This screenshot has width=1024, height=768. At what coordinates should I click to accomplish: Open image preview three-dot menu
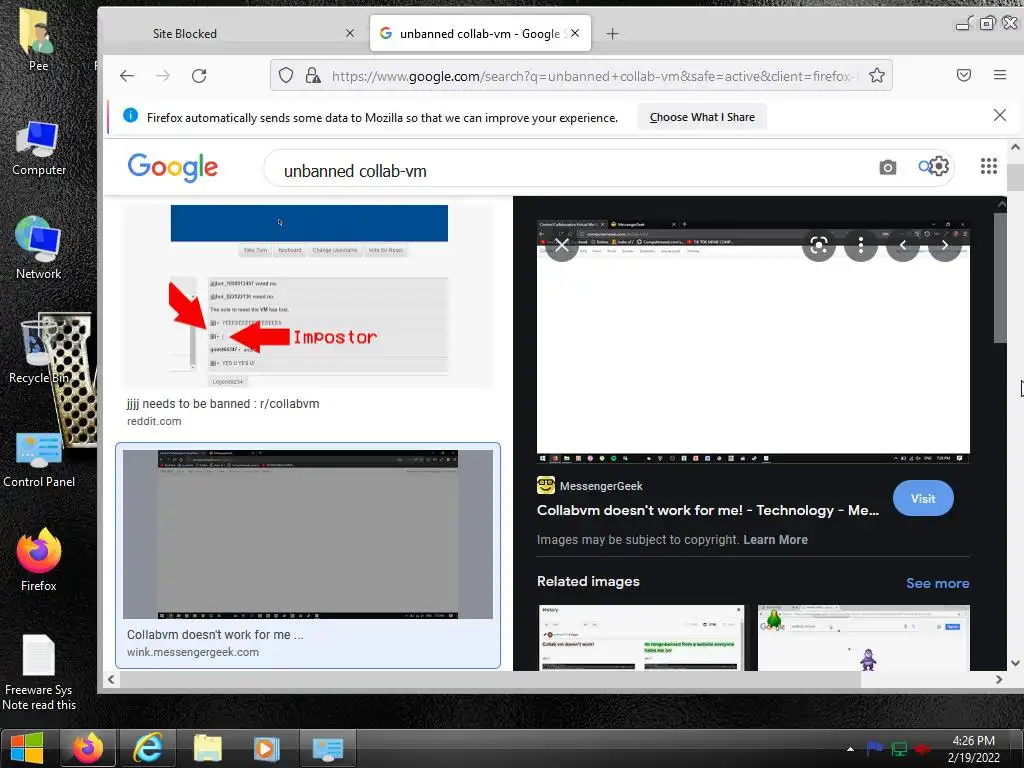coord(861,246)
